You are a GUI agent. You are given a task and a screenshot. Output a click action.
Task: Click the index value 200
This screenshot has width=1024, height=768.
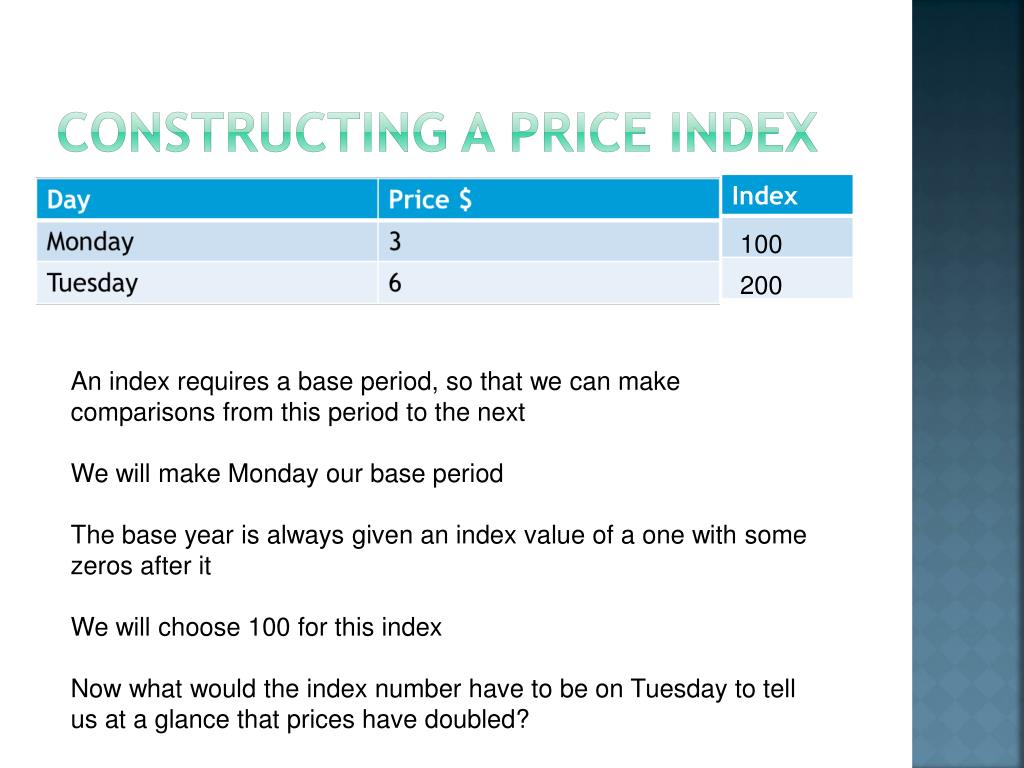pyautogui.click(x=761, y=285)
